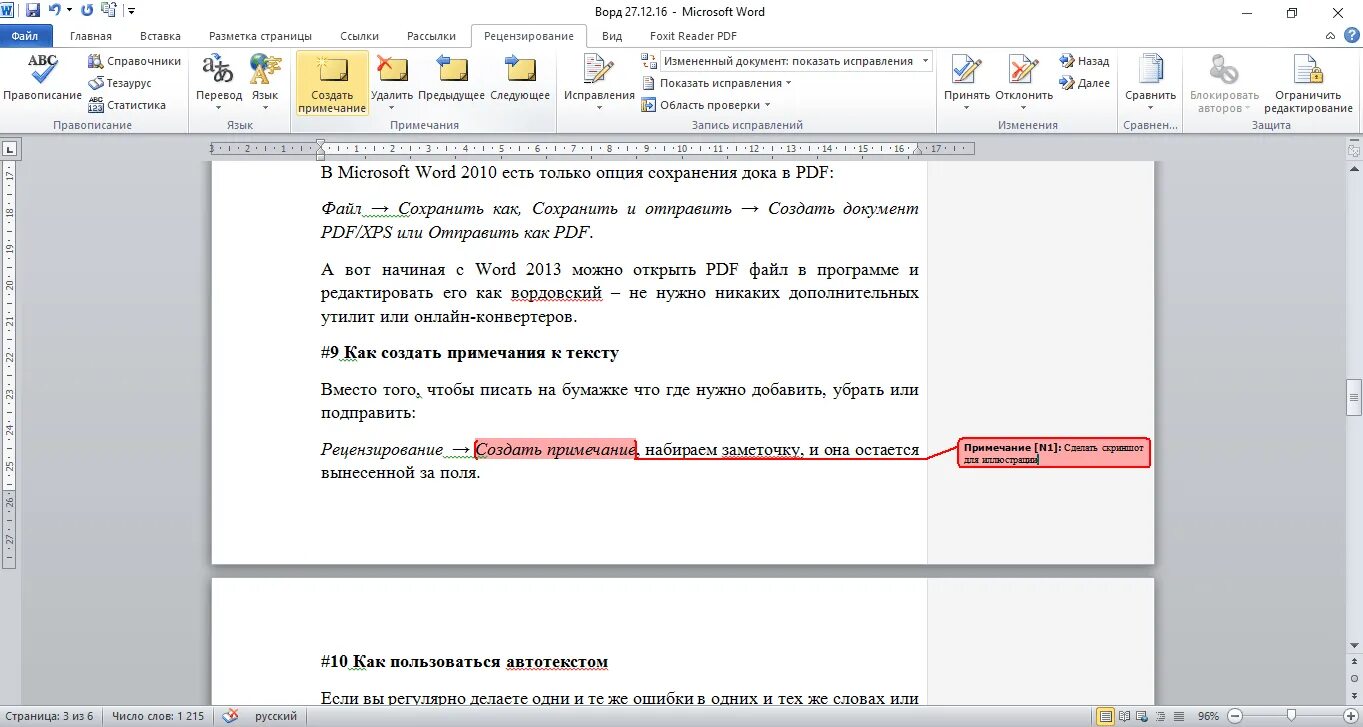Click Блокировать авторов
Image resolution: width=1363 pixels, height=727 pixels.
point(1224,83)
